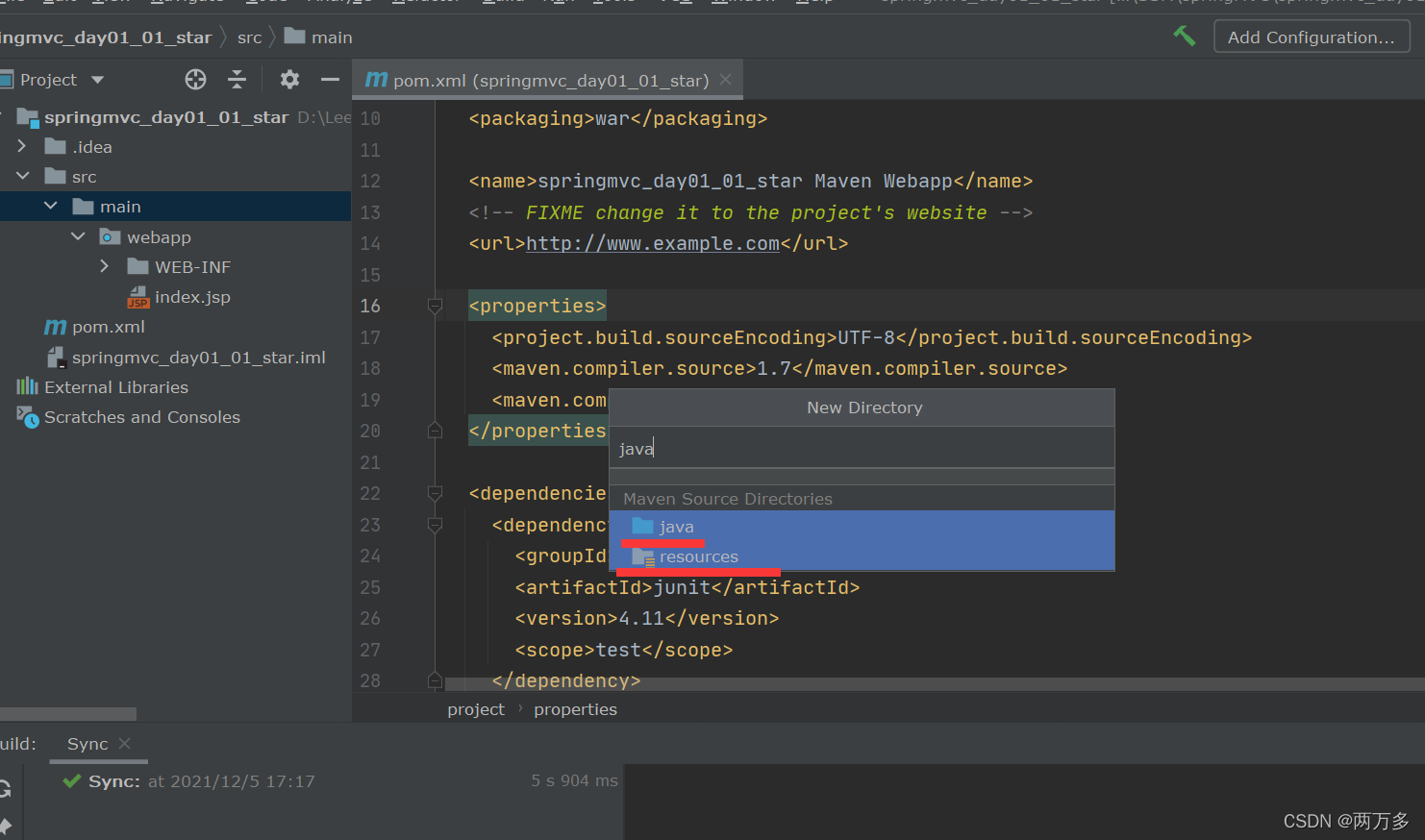
Task: Click the springmvc_day01_01_star project root
Action: coord(166,117)
